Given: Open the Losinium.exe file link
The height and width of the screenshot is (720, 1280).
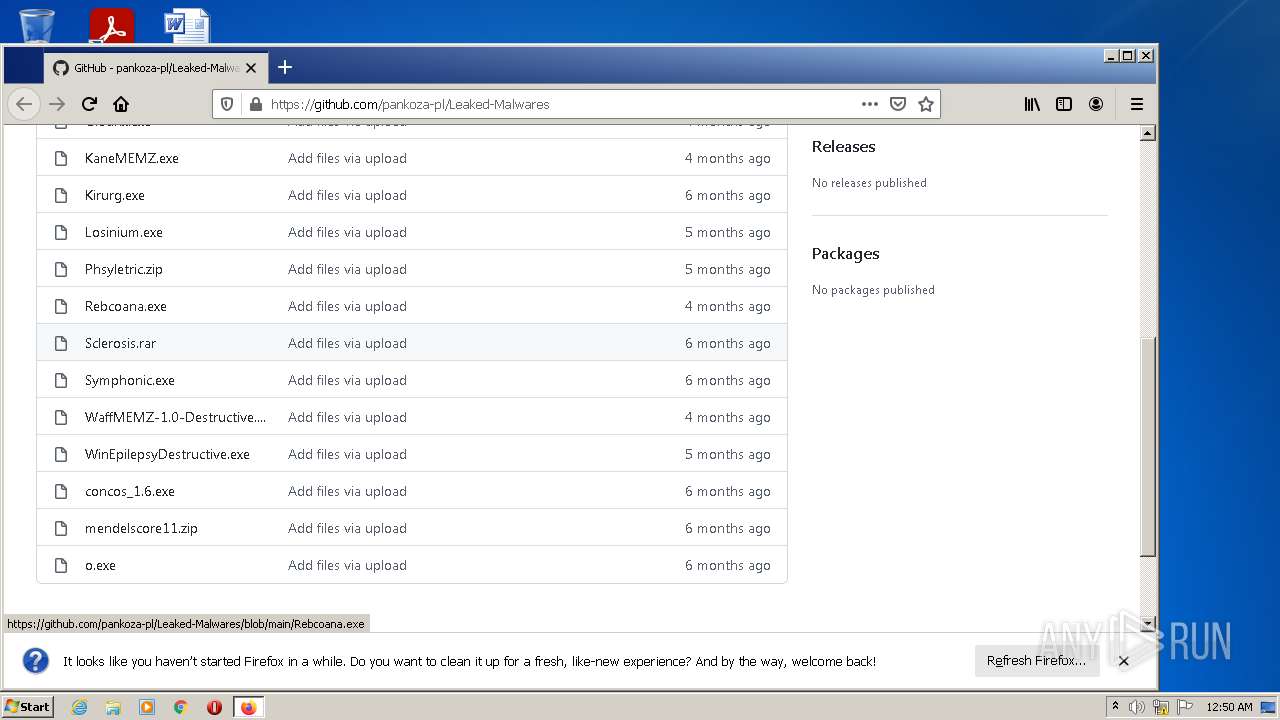Looking at the screenshot, I should pos(124,232).
